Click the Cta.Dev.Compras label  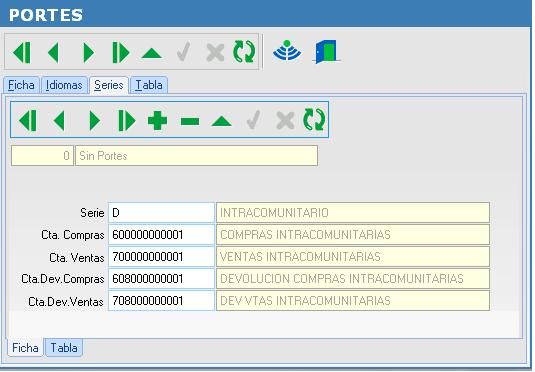click(63, 279)
